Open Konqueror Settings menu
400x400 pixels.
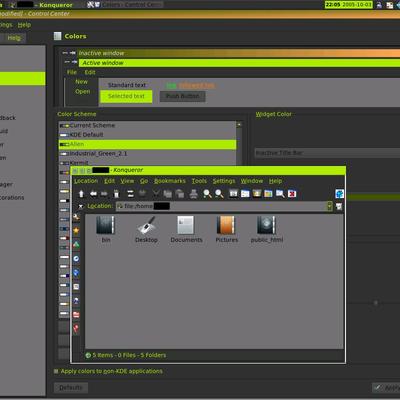pos(224,181)
